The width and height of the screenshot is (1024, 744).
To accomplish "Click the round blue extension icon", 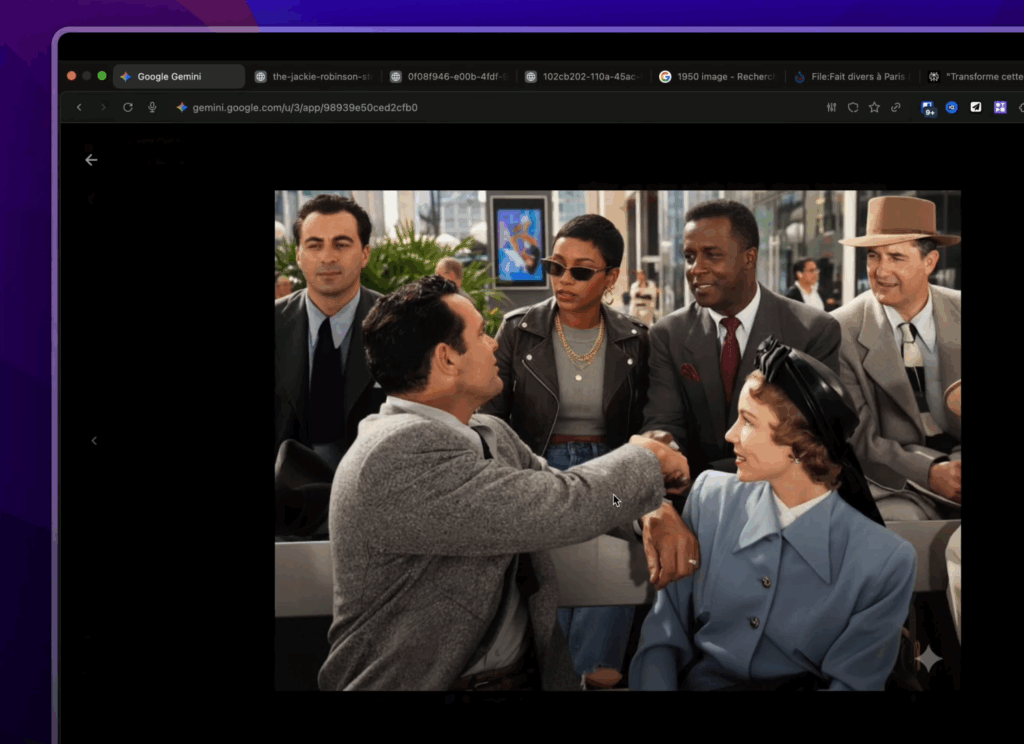I will [x=952, y=107].
